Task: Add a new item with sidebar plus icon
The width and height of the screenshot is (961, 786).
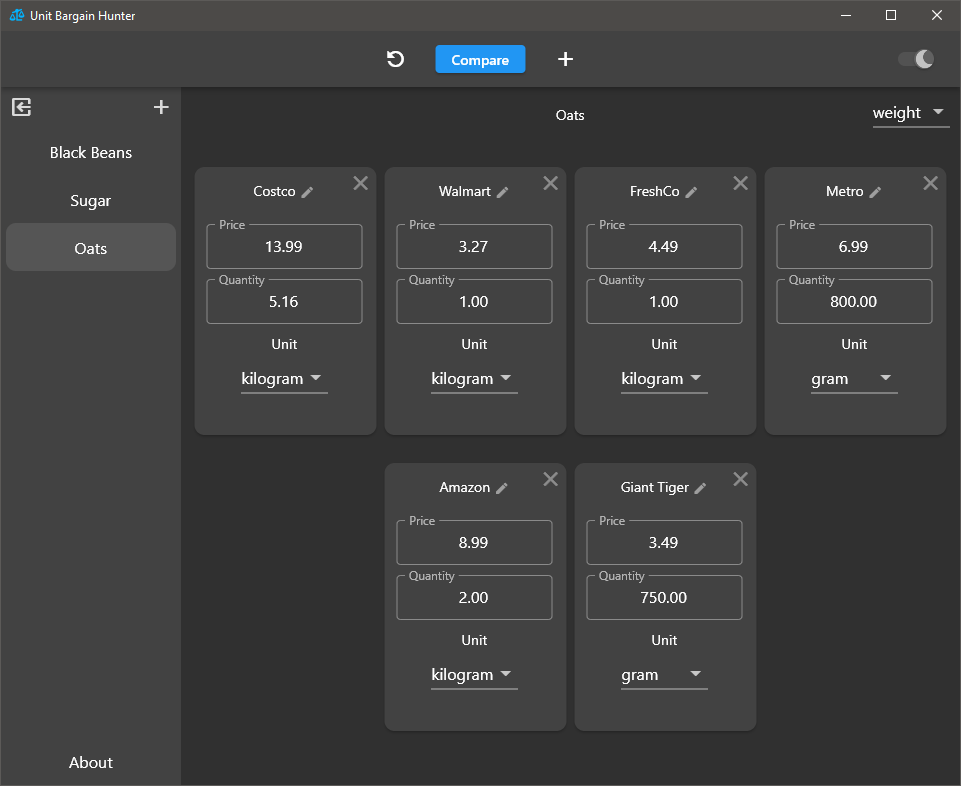Action: (161, 107)
